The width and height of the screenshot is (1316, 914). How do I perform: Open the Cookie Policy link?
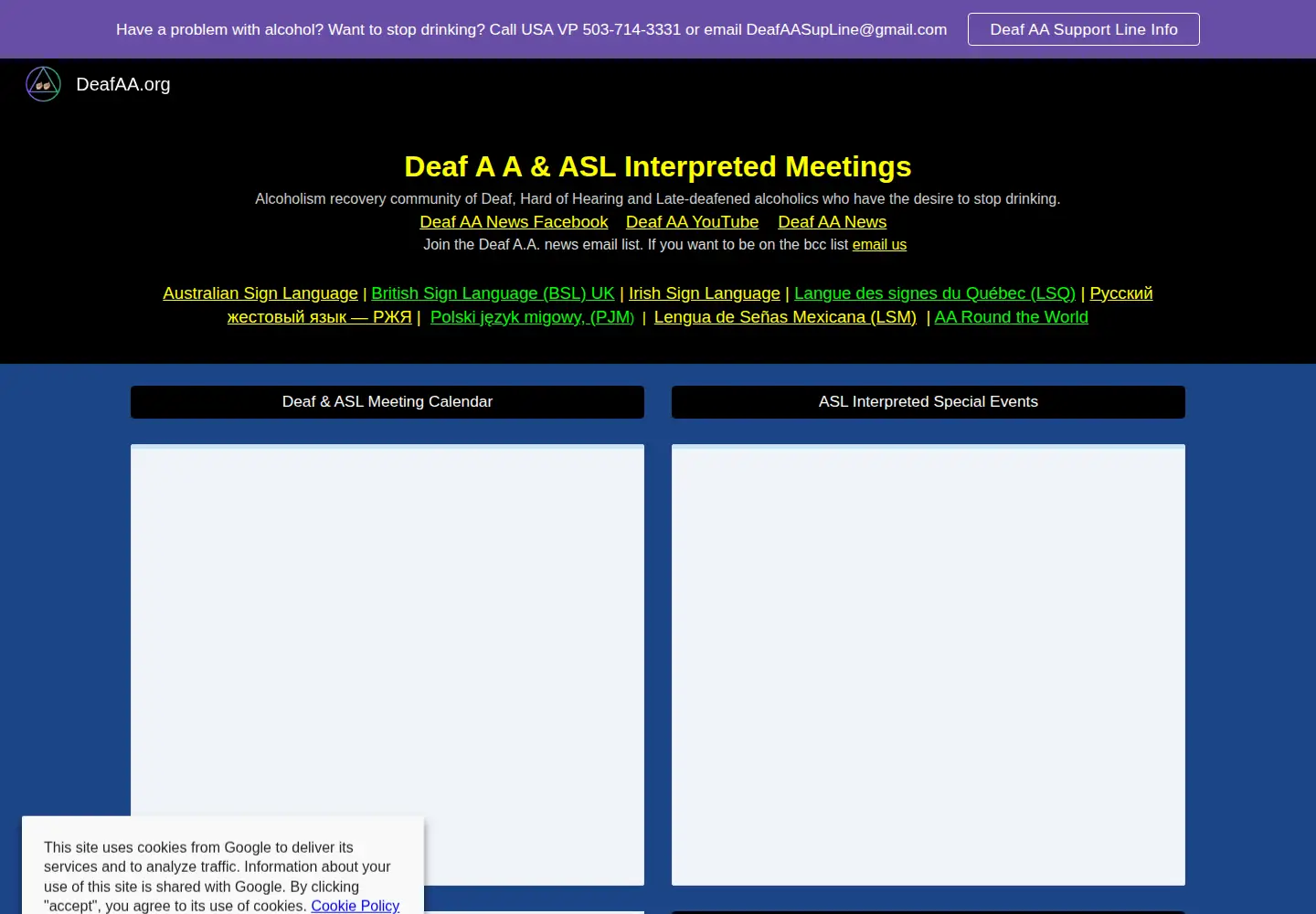tap(356, 906)
